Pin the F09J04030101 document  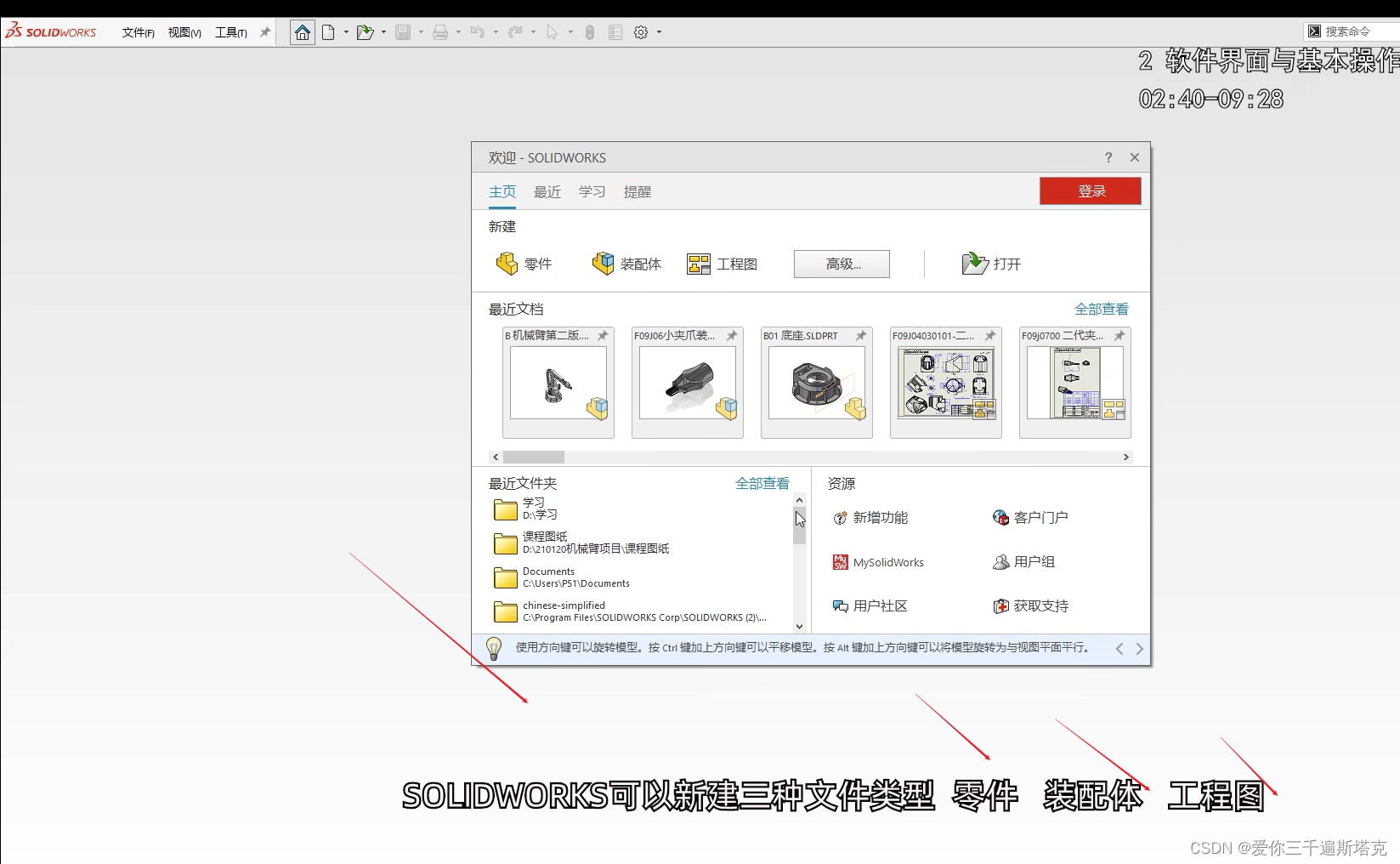click(x=990, y=336)
